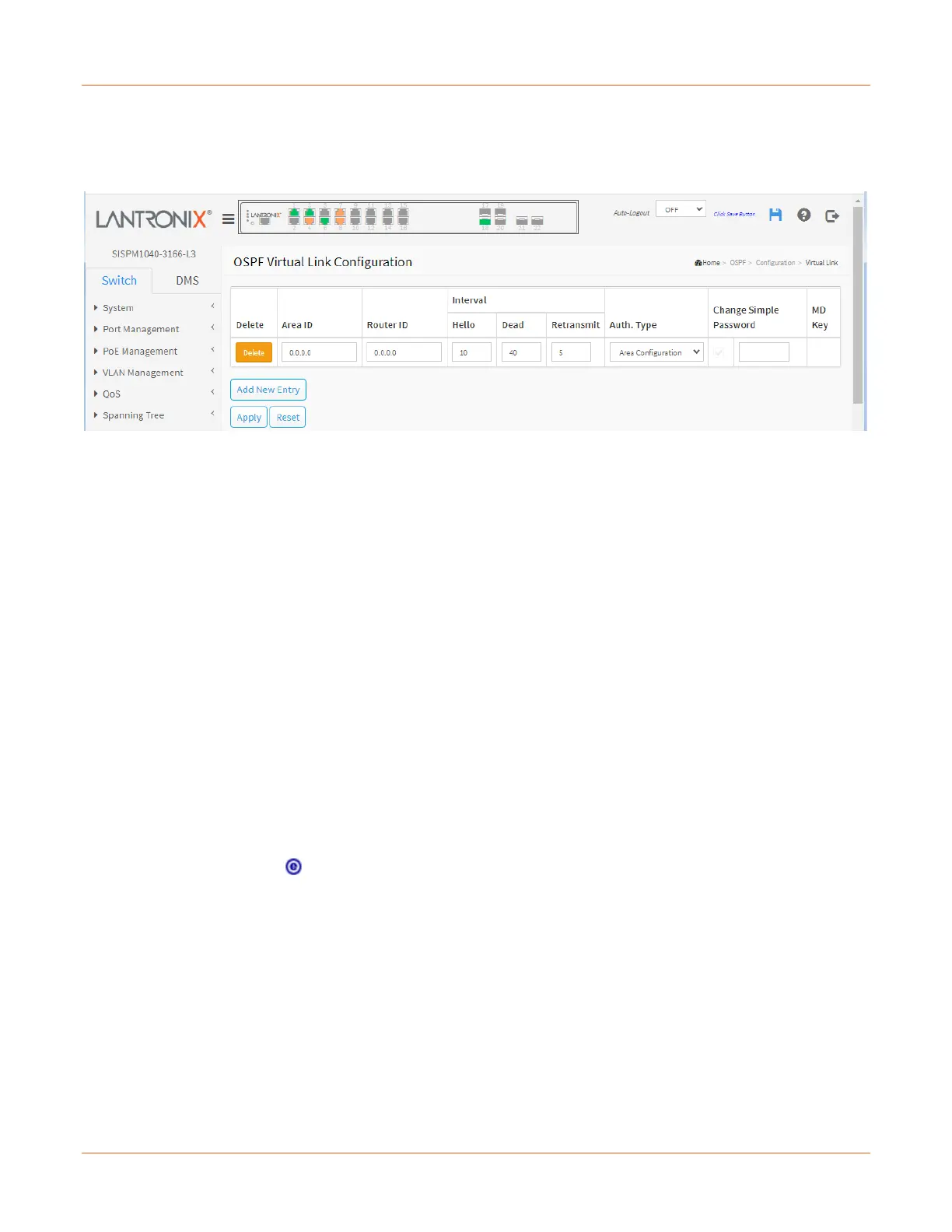
Task: Click the Hello interval input field
Action: [471, 352]
